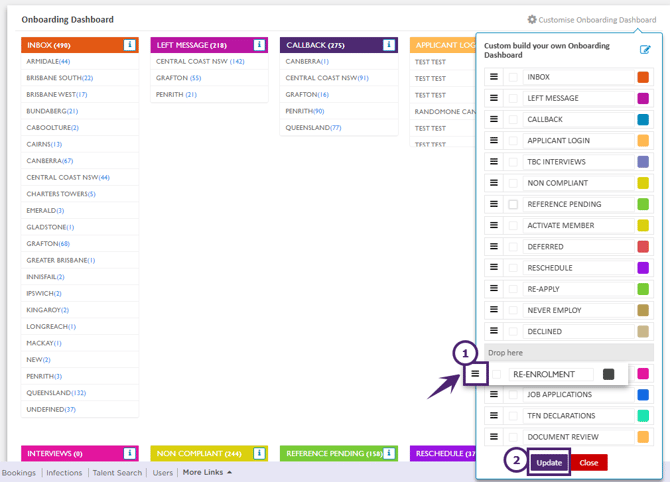Screen dimensions: 670x482
Task: Toggle the CALLBACK checkbox
Action: click(513, 119)
